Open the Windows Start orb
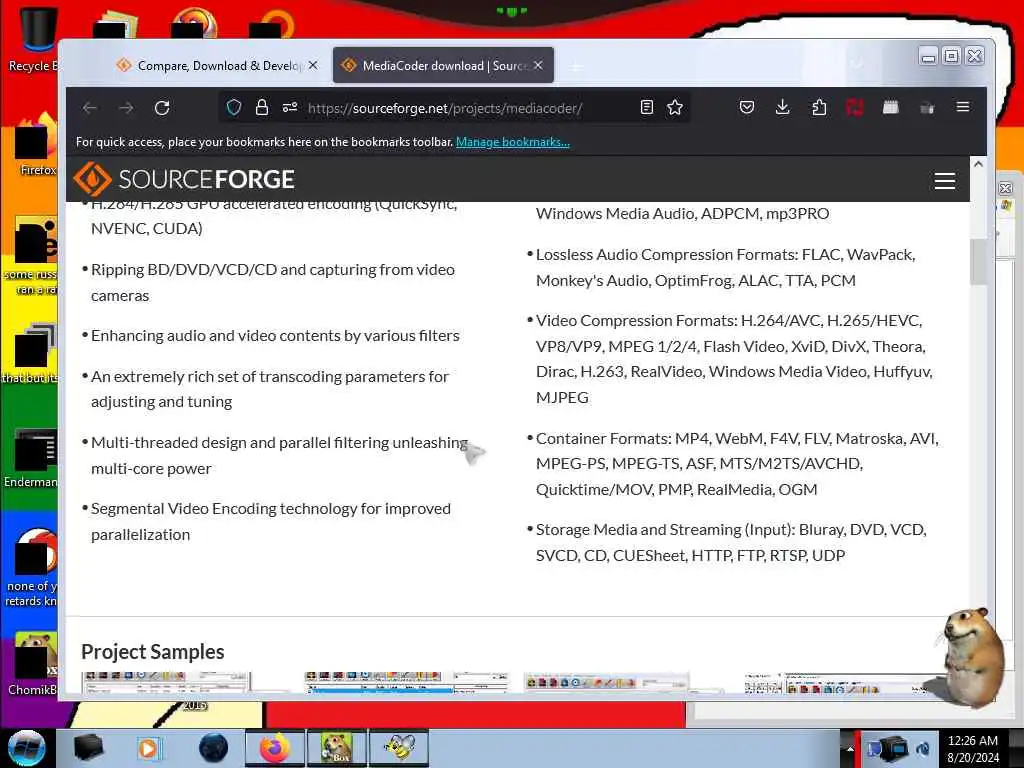1024x768 pixels. point(26,748)
